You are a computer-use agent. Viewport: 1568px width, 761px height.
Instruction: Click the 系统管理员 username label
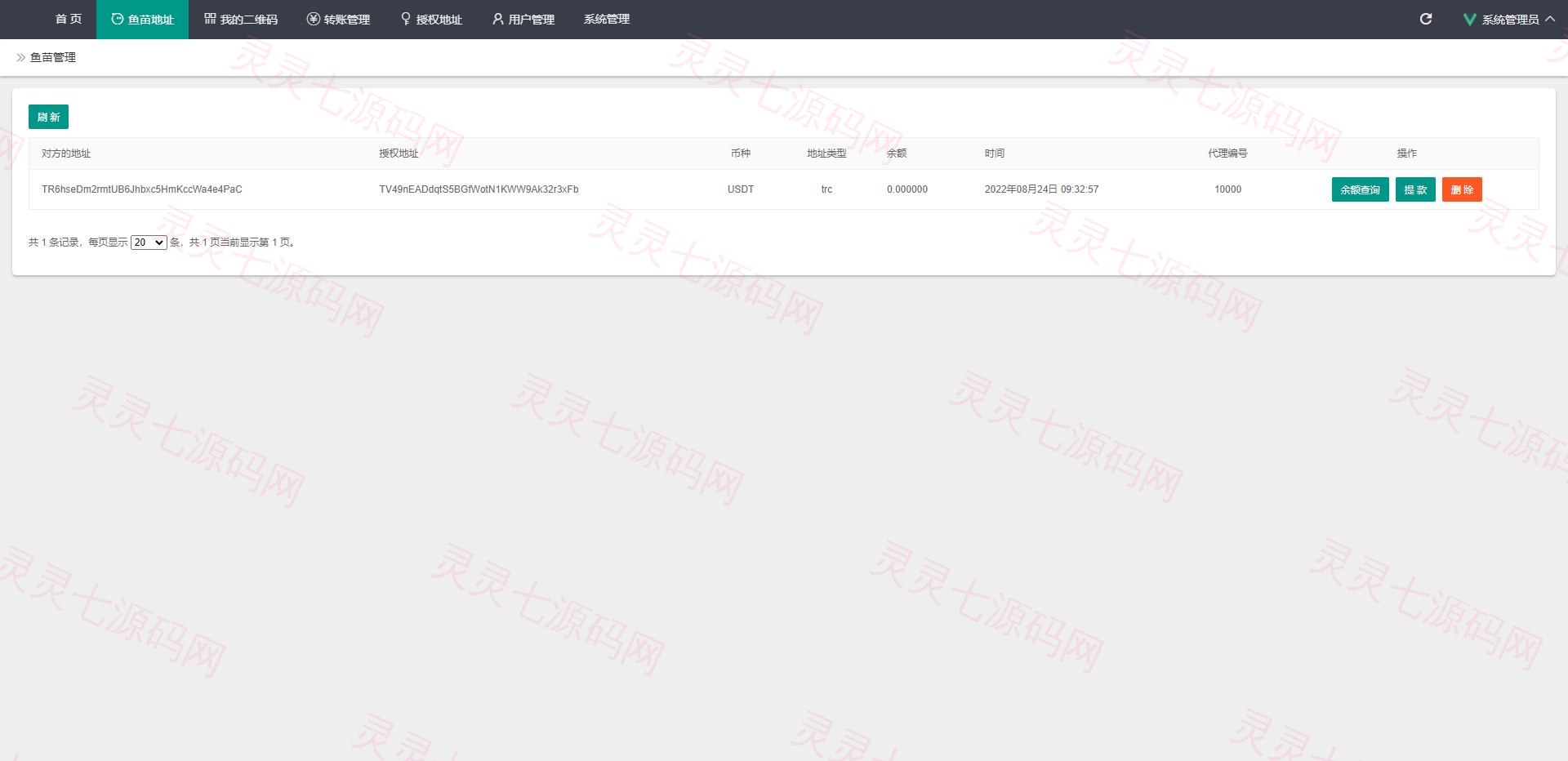click(1510, 20)
